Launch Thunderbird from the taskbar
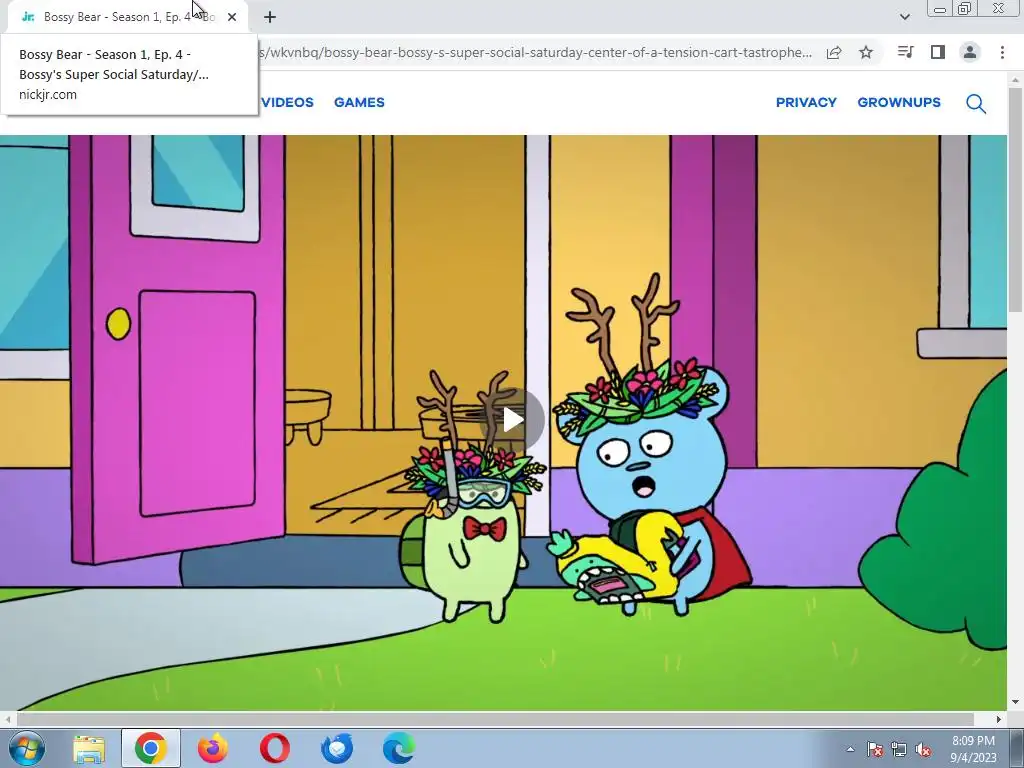The width and height of the screenshot is (1024, 768). pos(337,748)
